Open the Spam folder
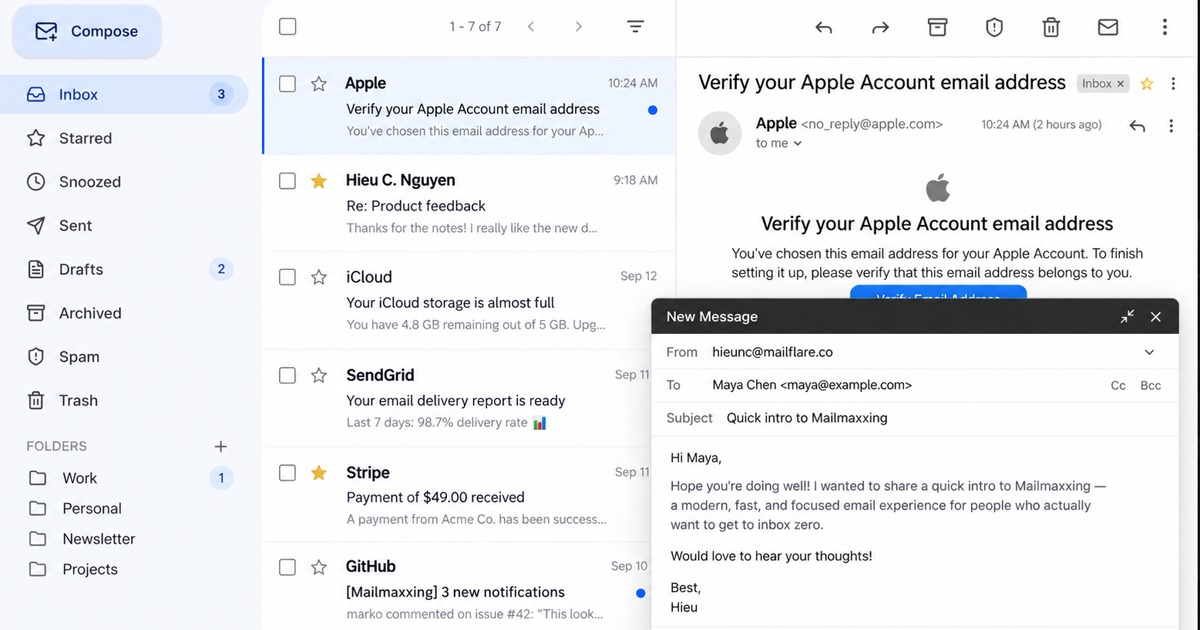Image resolution: width=1200 pixels, height=630 pixels. coord(124,357)
